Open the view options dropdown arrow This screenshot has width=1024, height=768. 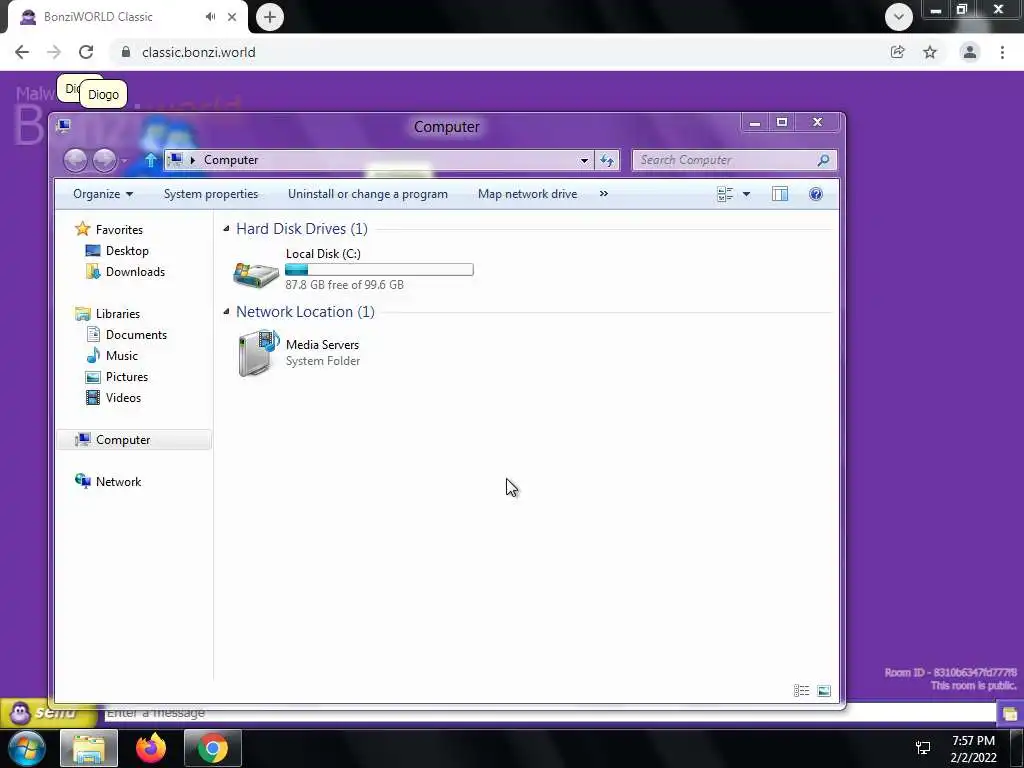[746, 194]
